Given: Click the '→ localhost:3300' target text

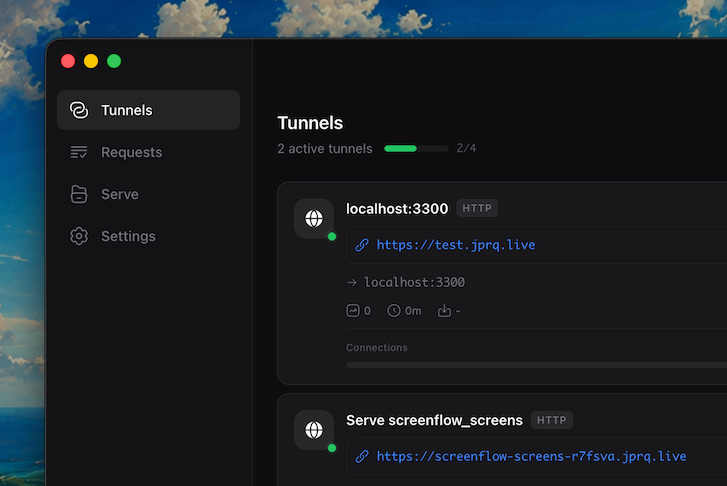Looking at the screenshot, I should tap(406, 282).
